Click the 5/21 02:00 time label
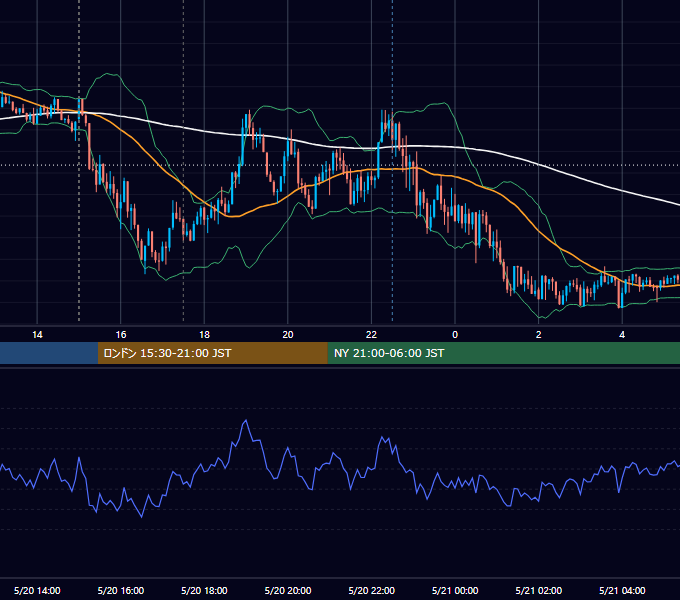The width and height of the screenshot is (680, 600). pos(539,590)
